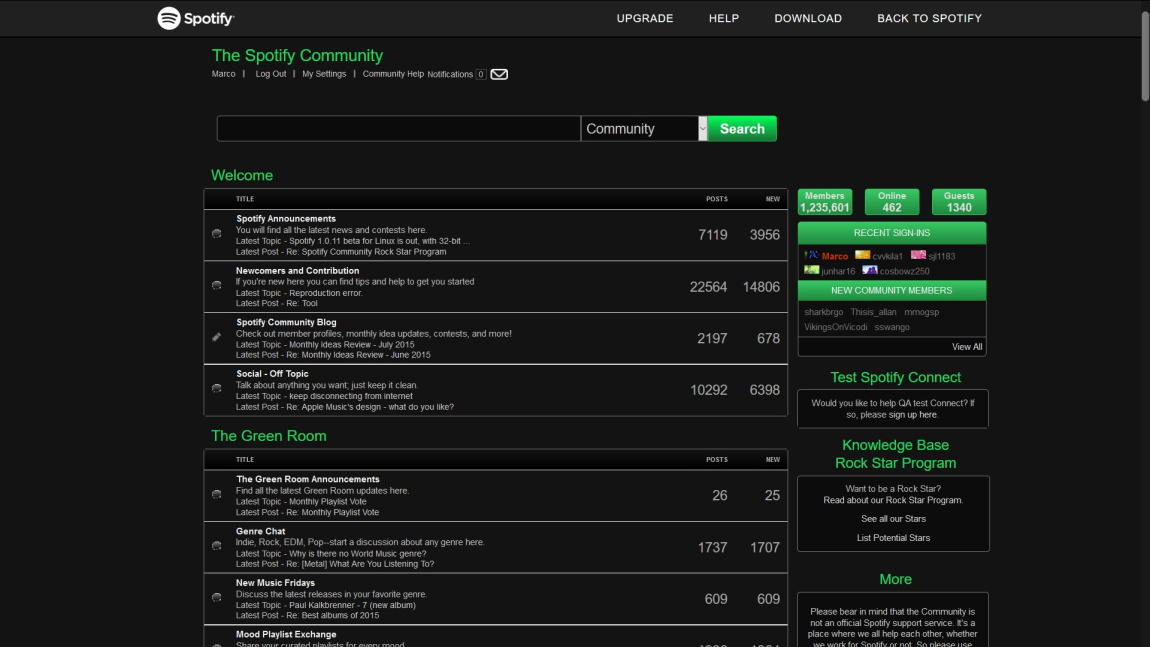The width and height of the screenshot is (1150, 647).
Task: Click the Guests count badge
Action: click(959, 202)
